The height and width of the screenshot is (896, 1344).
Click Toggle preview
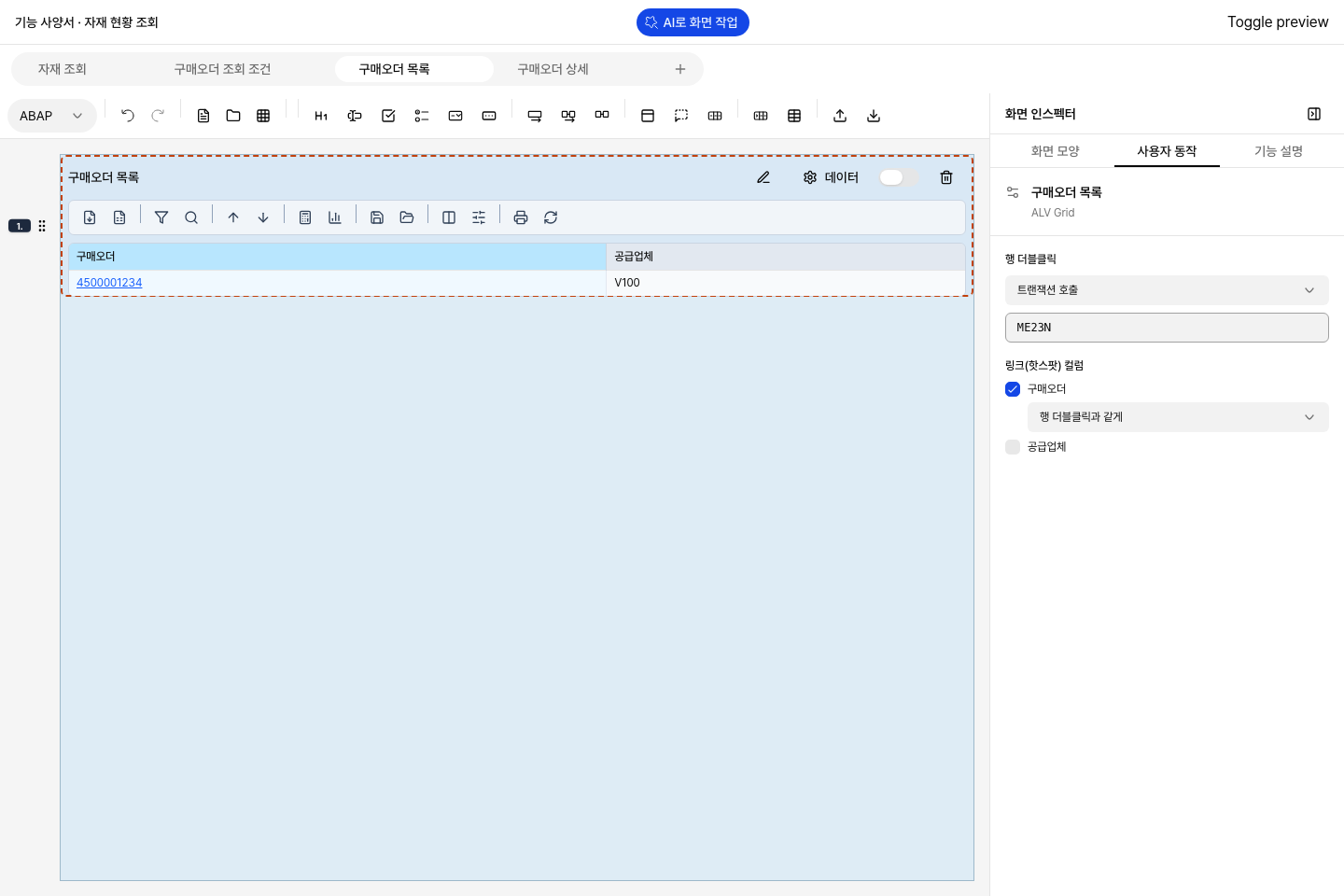pos(1278,22)
